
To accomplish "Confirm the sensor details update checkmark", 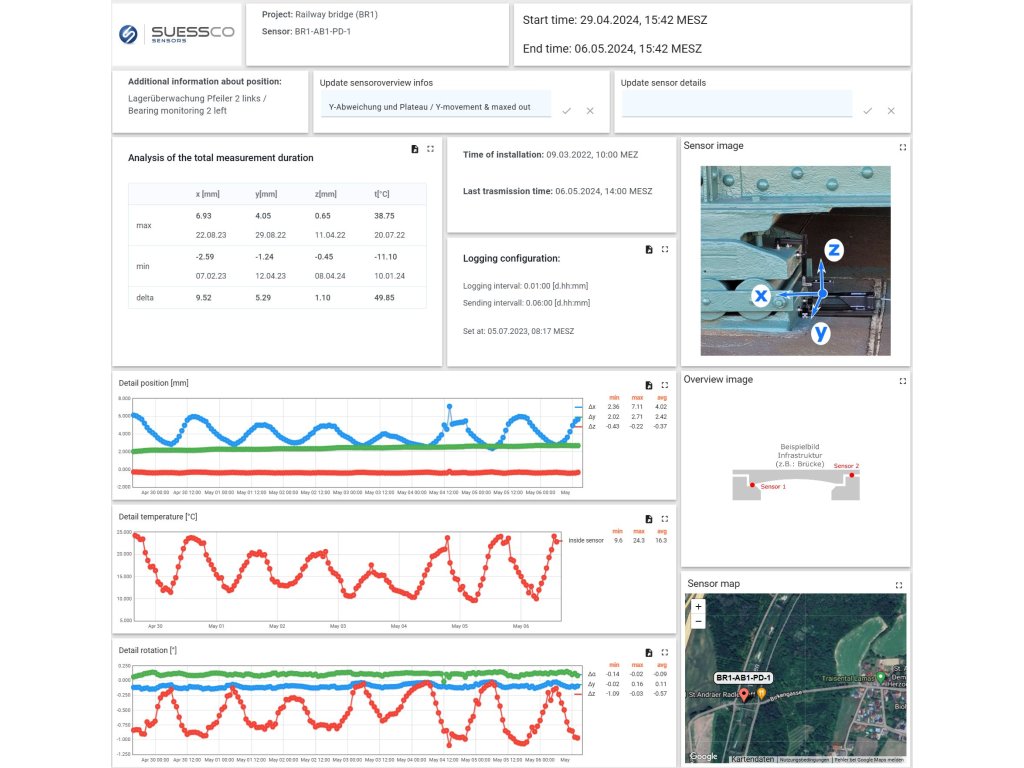I will 868,110.
